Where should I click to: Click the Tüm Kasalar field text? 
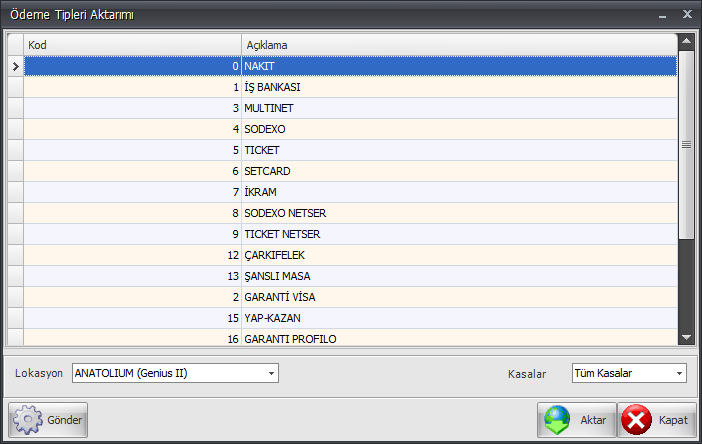click(x=603, y=373)
